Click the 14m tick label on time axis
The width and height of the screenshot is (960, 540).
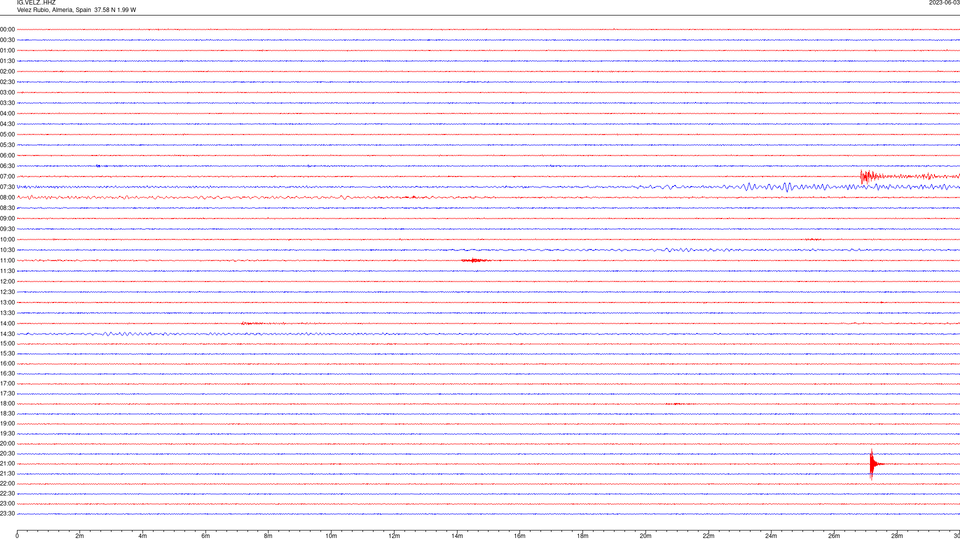[x=457, y=536]
